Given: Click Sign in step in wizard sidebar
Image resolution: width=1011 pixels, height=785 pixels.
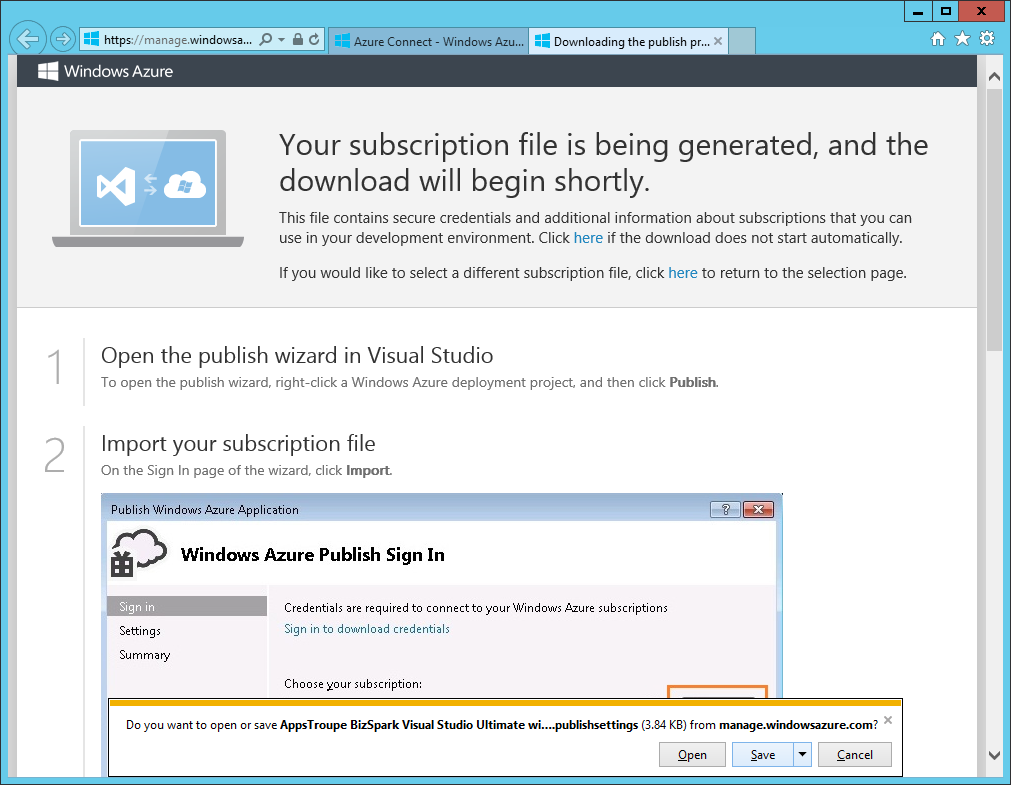Looking at the screenshot, I should coord(187,606).
